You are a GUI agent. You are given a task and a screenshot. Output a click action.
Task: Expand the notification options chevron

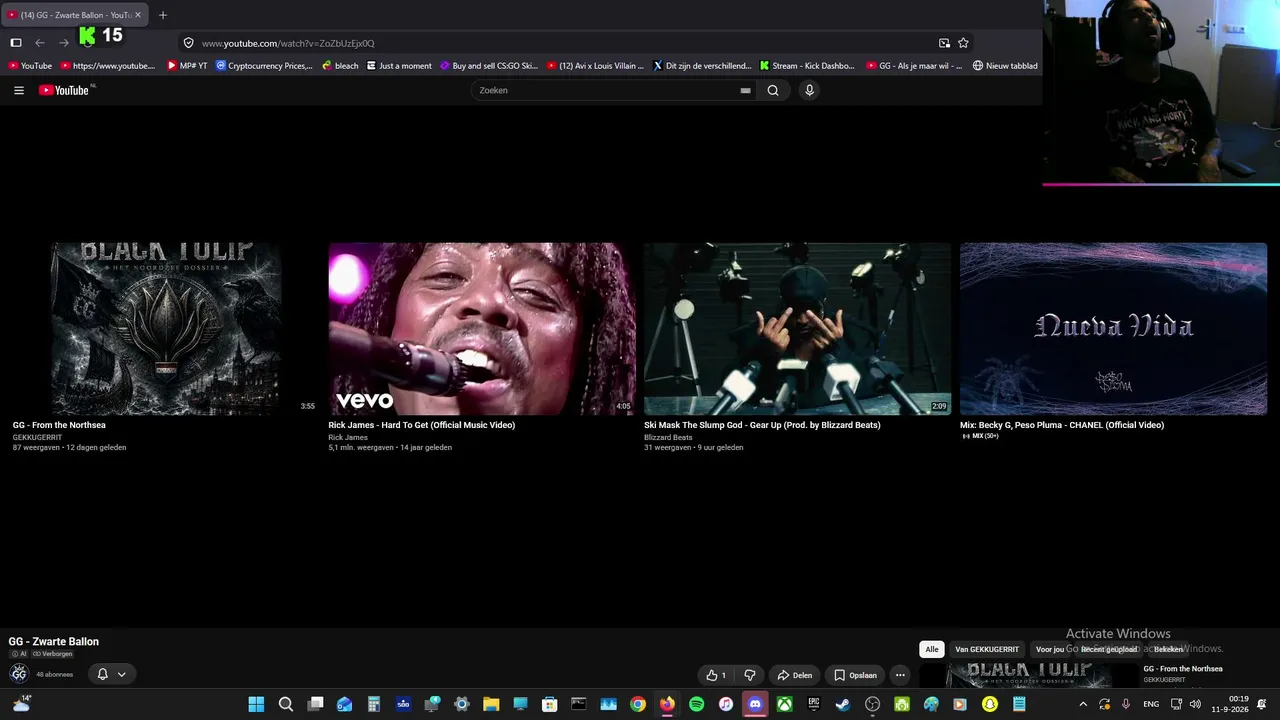tap(122, 674)
